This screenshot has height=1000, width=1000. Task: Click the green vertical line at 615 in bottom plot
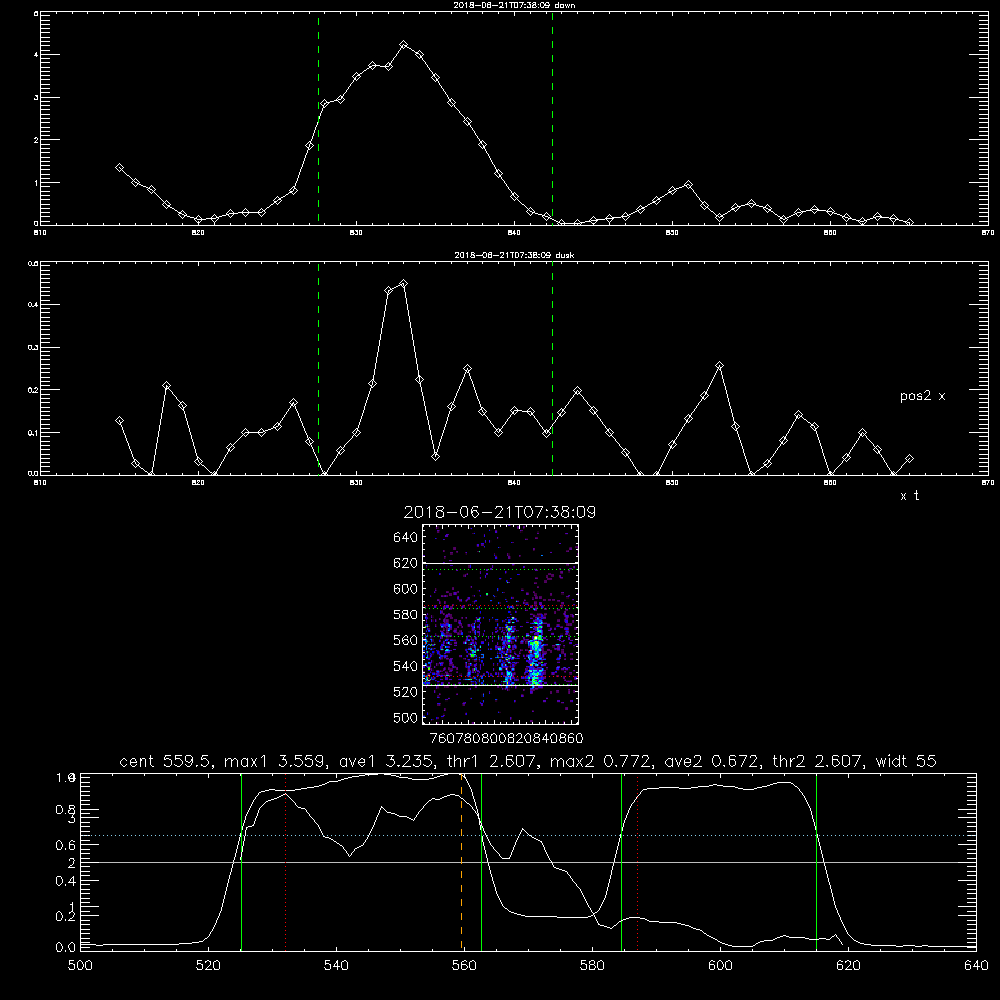coord(816,861)
